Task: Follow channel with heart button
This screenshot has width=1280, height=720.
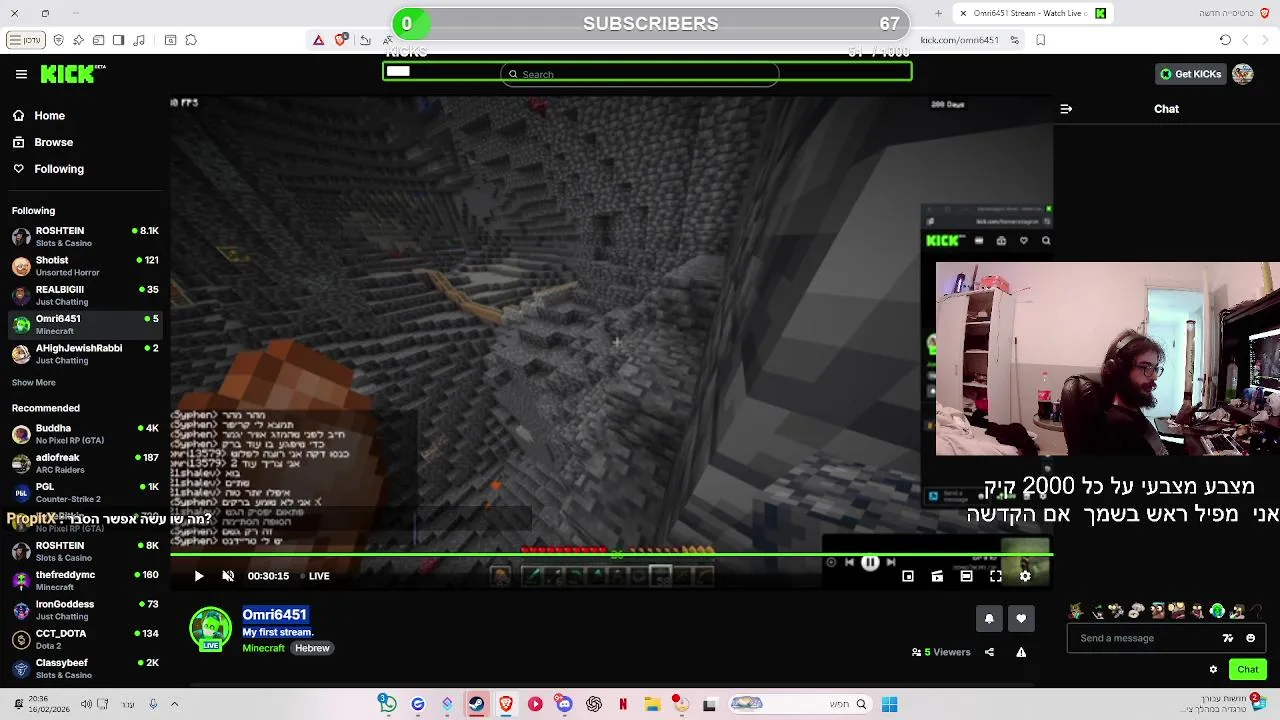Action: (1021, 619)
